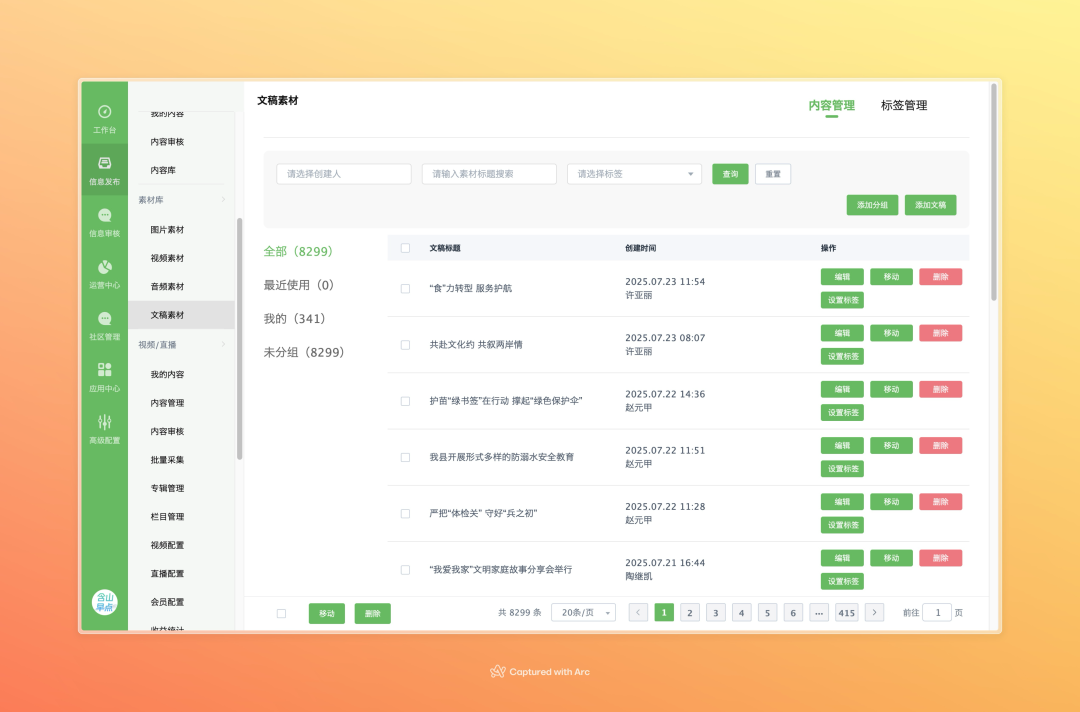Open 图片素材 in the side menu
This screenshot has width=1080, height=712.
coord(167,229)
